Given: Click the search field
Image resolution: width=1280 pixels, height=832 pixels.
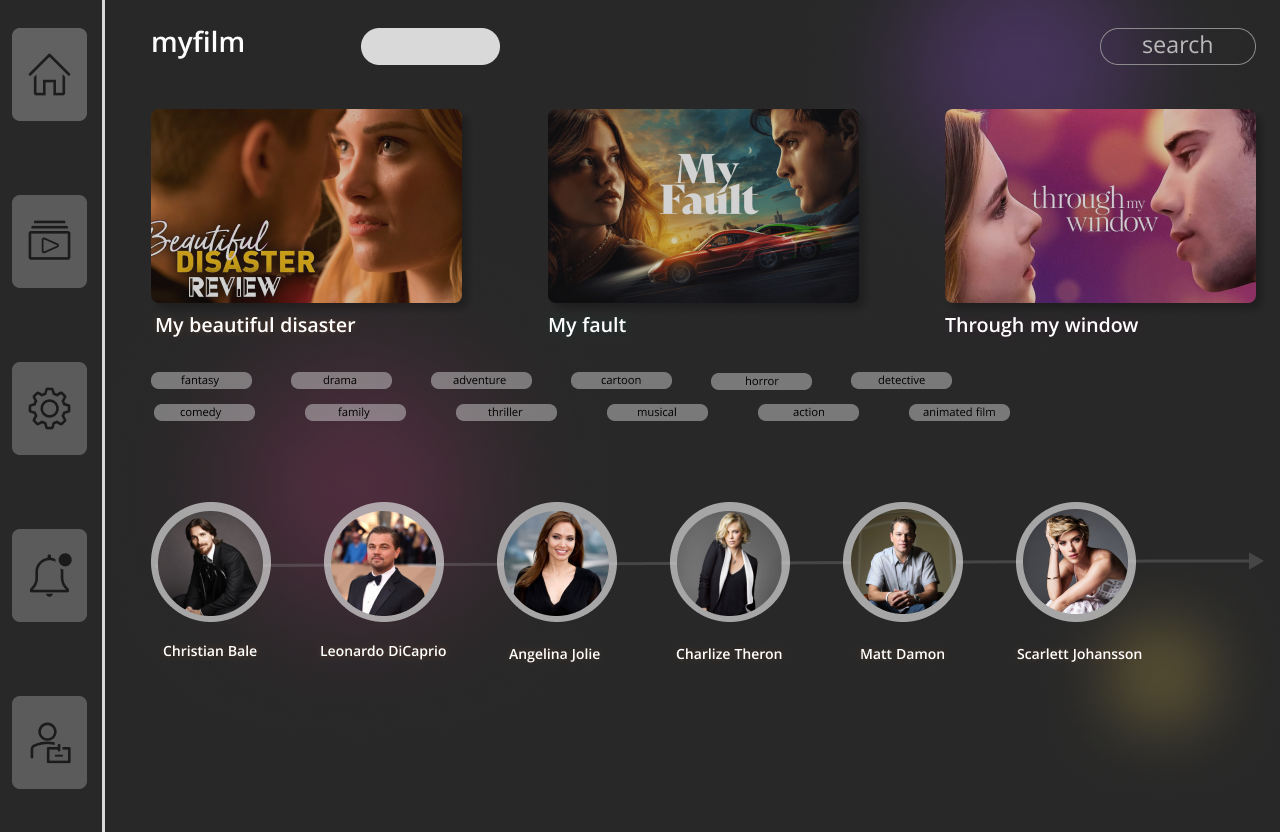Looking at the screenshot, I should pos(1177,46).
